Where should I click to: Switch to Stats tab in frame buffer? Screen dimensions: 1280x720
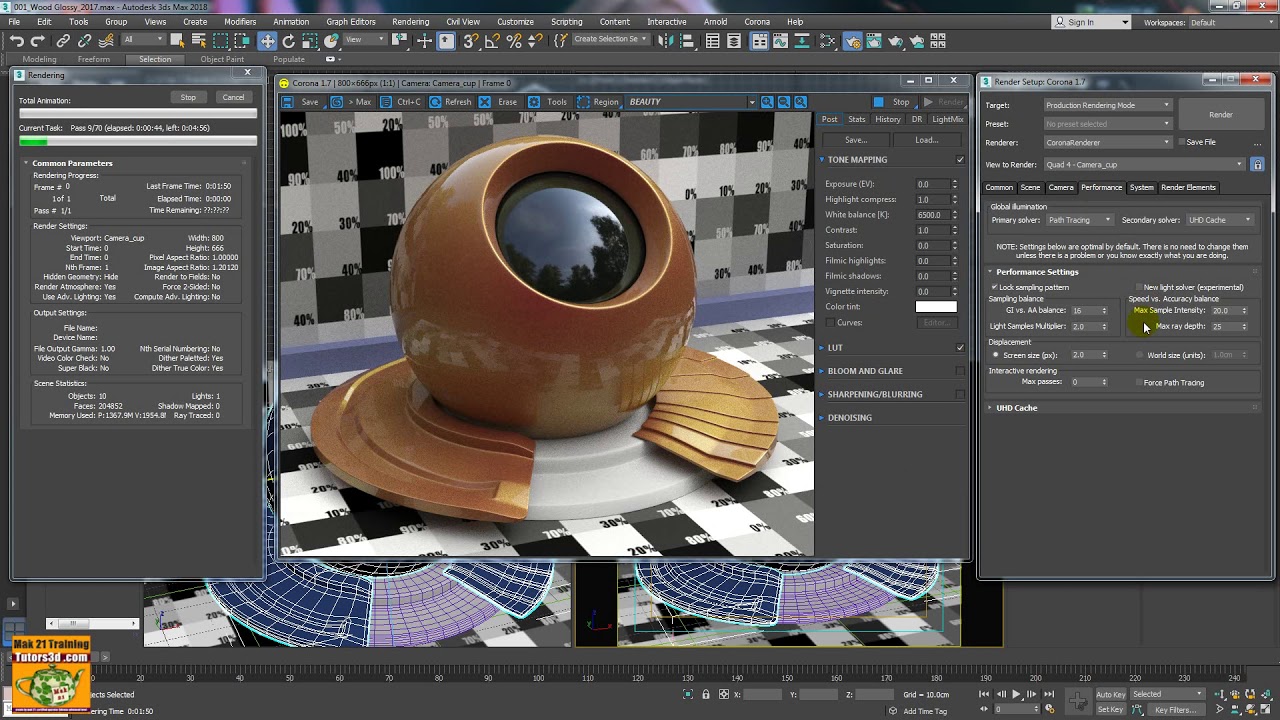click(x=857, y=119)
